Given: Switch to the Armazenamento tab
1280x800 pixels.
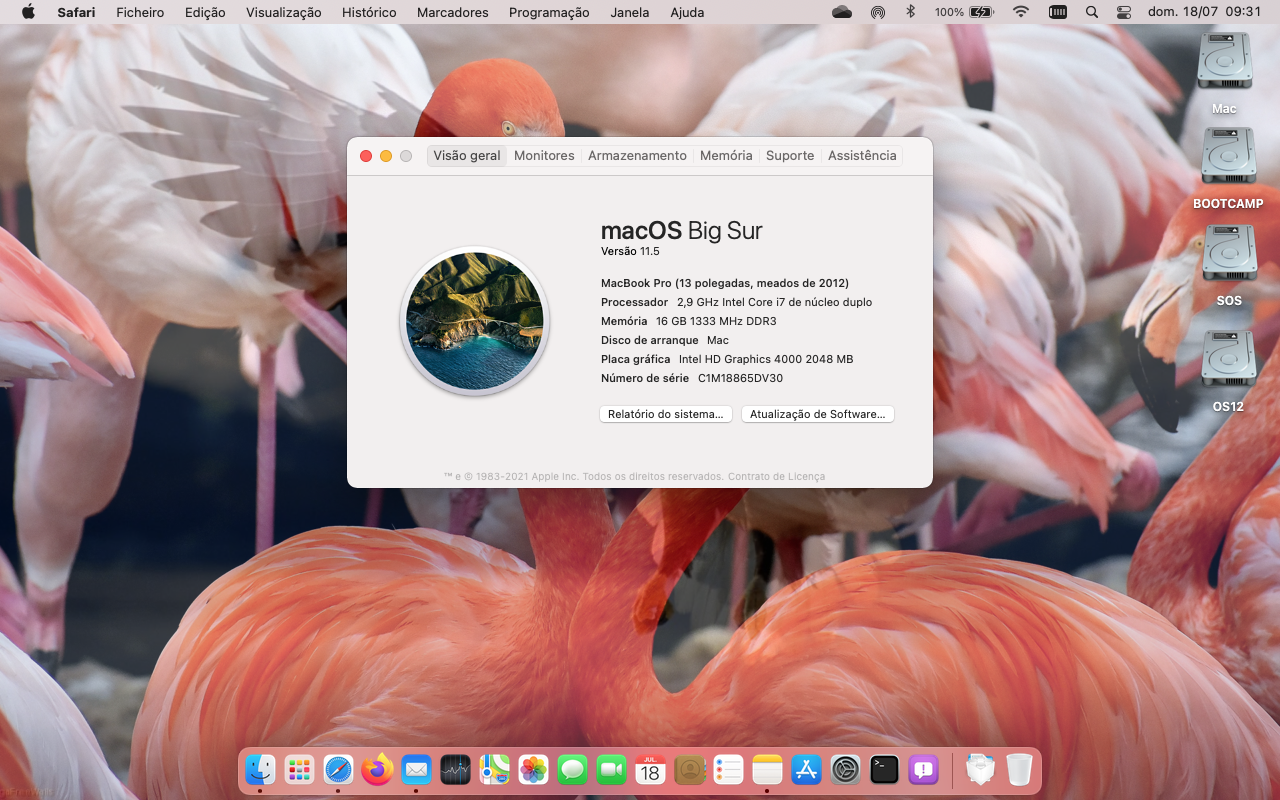Looking at the screenshot, I should coord(637,155).
